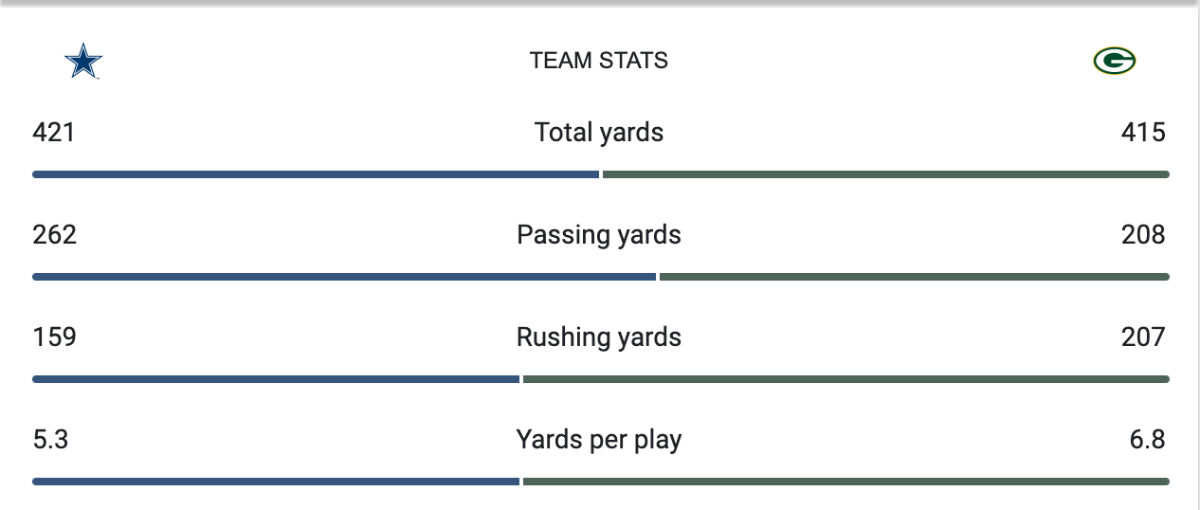
Task: Click the blue Total yards bar segment
Action: [315, 174]
